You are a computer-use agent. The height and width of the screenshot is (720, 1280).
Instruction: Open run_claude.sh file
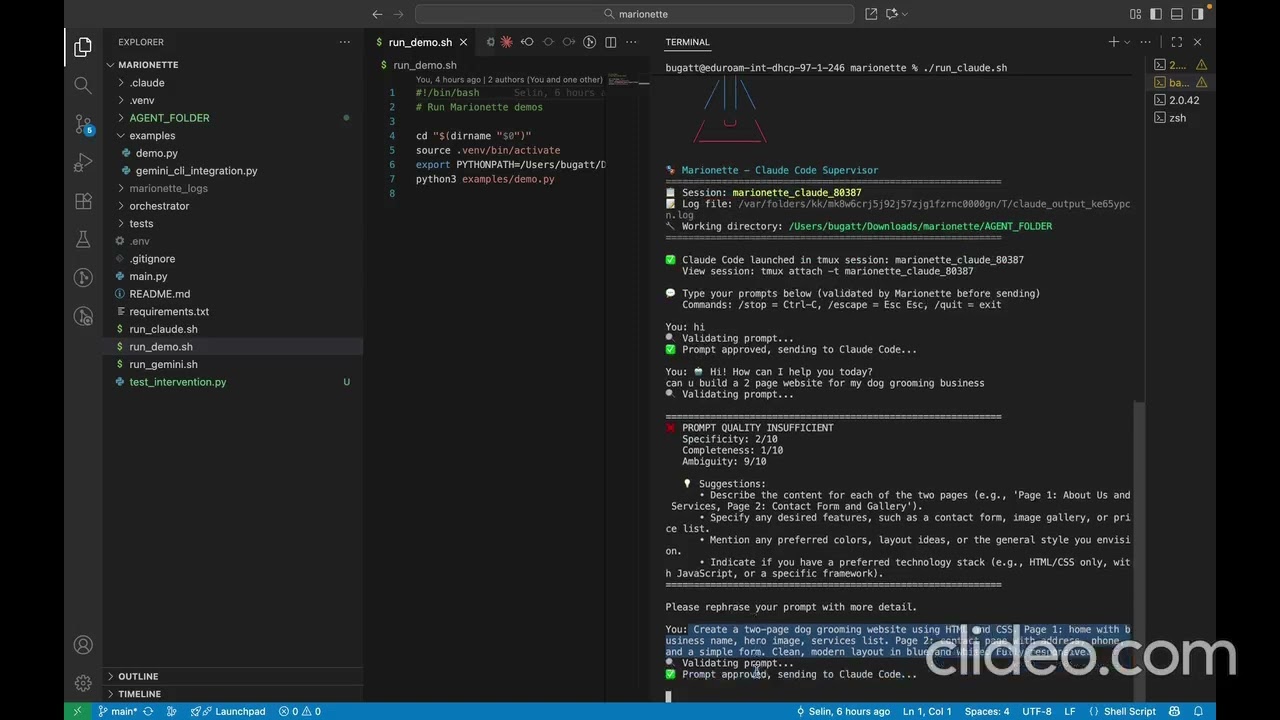[x=233, y=329]
